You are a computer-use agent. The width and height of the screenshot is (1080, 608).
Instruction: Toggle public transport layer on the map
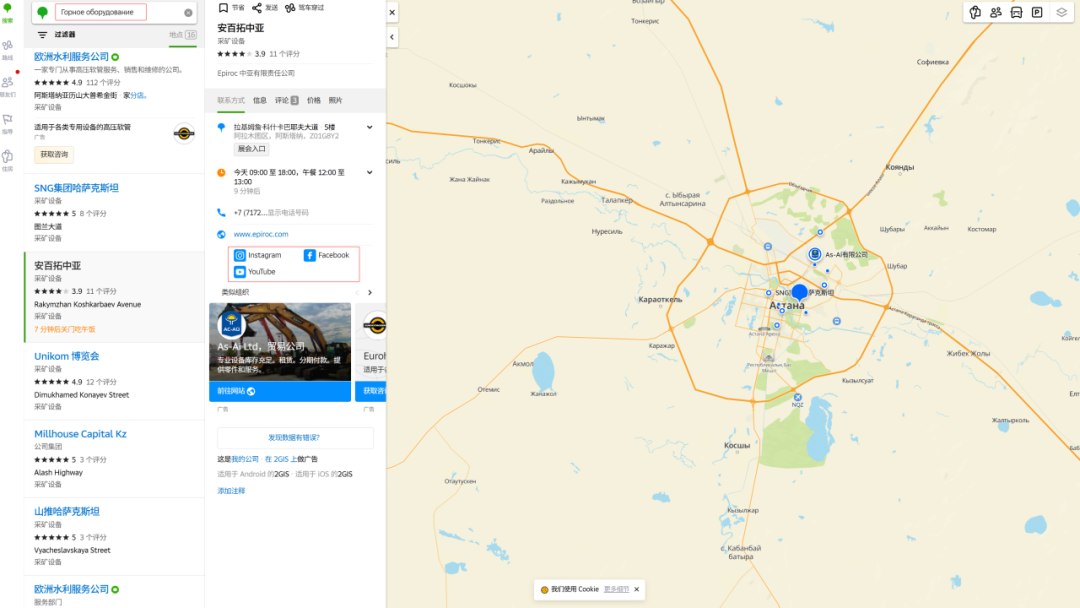tap(1017, 12)
